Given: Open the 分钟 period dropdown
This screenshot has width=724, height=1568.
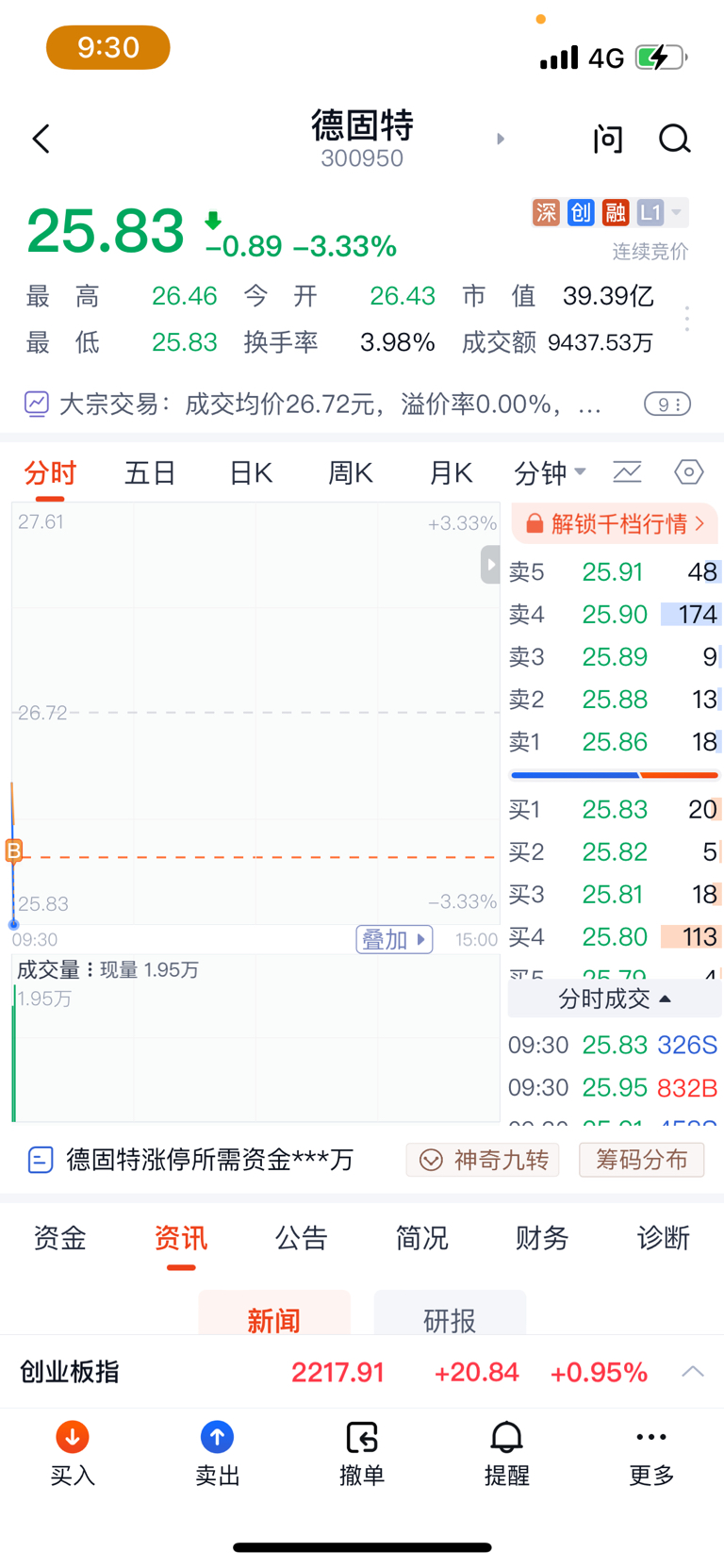Looking at the screenshot, I should pos(551,472).
